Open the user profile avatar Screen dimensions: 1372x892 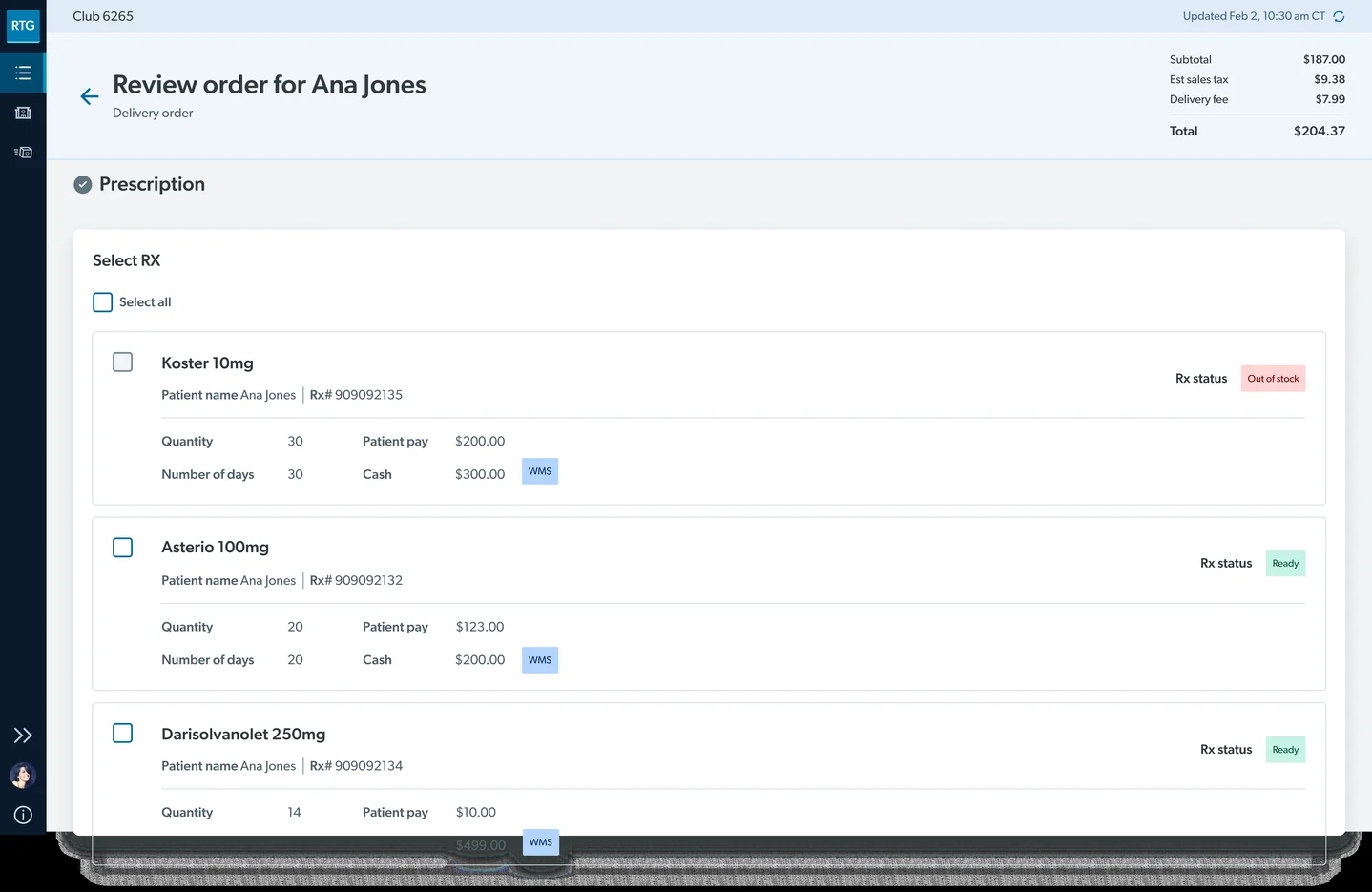click(23, 776)
